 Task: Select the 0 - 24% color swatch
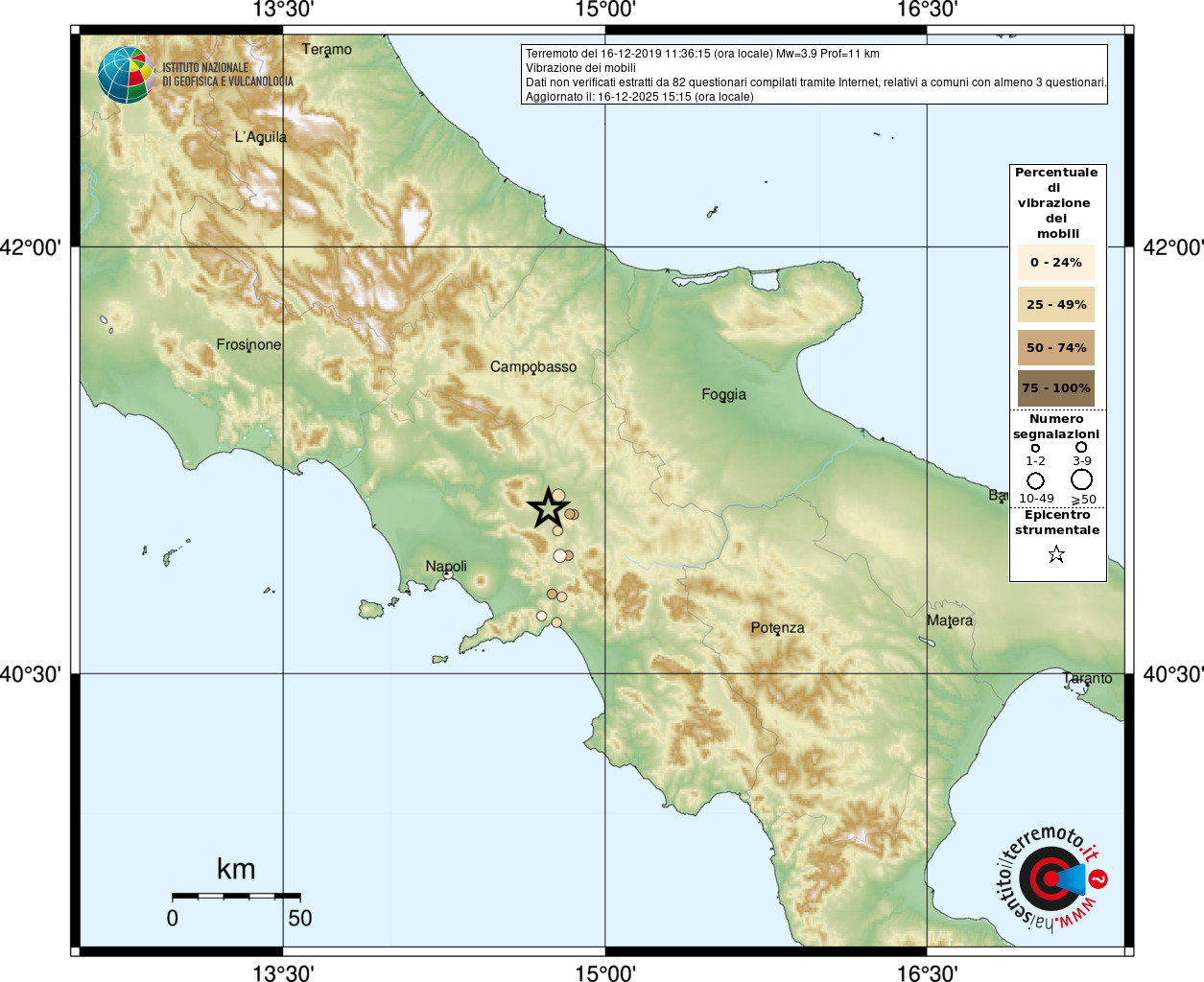coord(1056,262)
